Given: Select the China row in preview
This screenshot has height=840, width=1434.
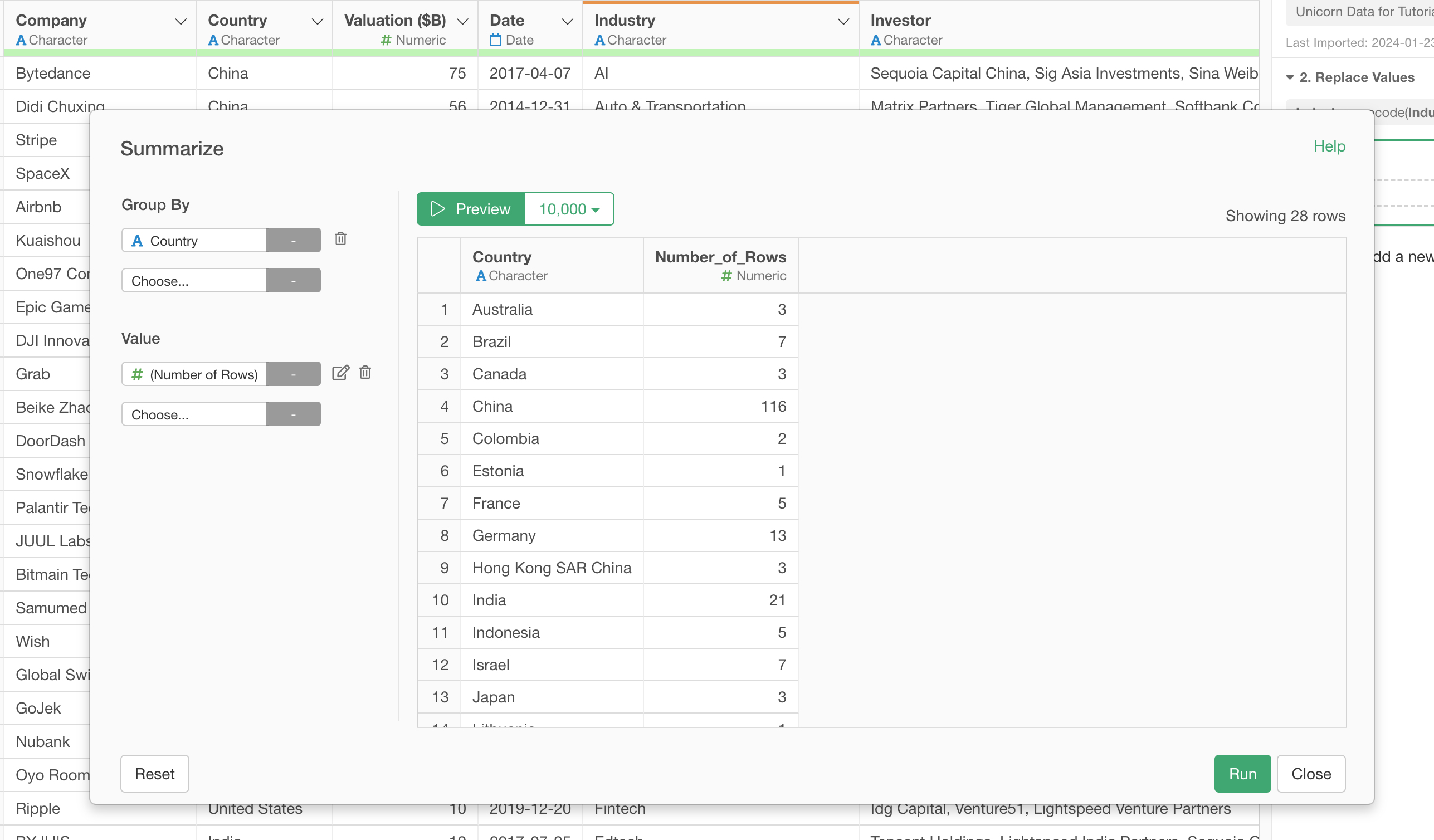Looking at the screenshot, I should tap(492, 406).
